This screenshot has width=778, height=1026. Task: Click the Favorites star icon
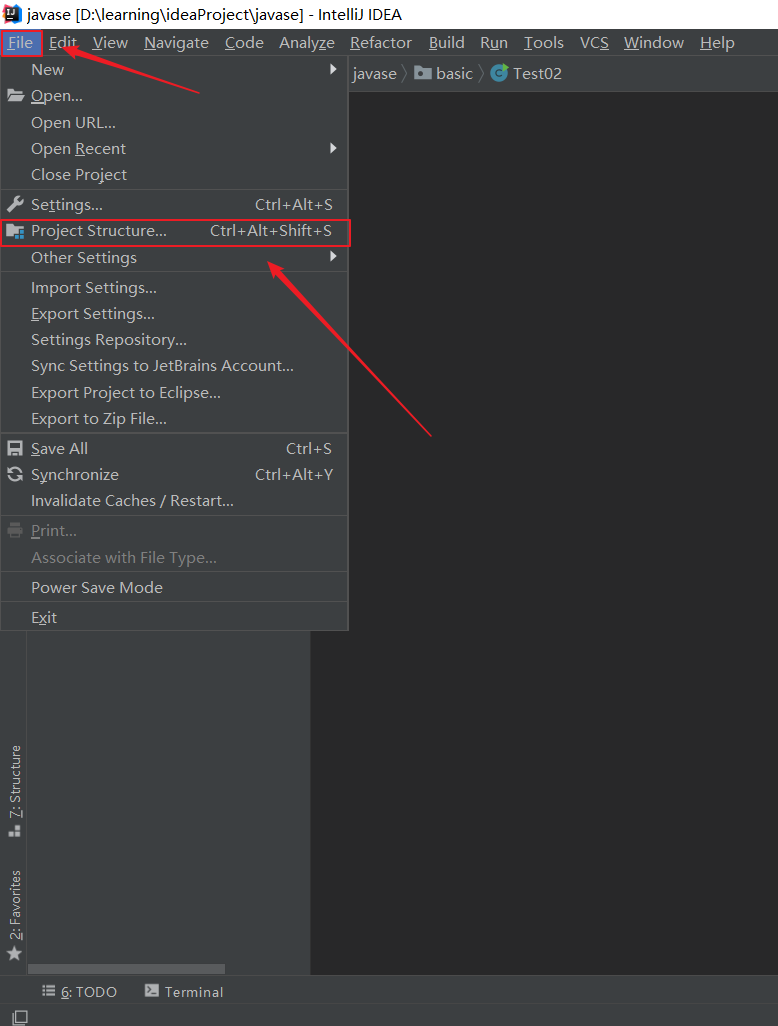click(x=14, y=954)
